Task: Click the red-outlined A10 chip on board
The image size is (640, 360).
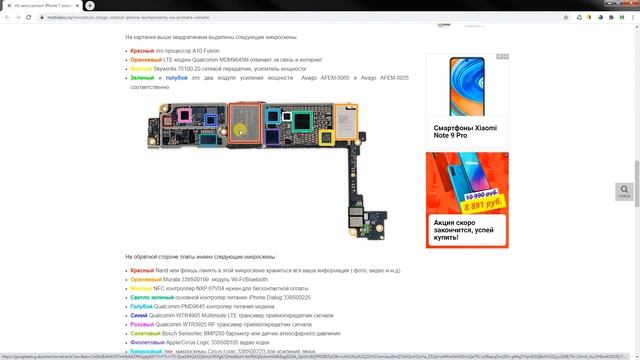Action: click(x=245, y=123)
